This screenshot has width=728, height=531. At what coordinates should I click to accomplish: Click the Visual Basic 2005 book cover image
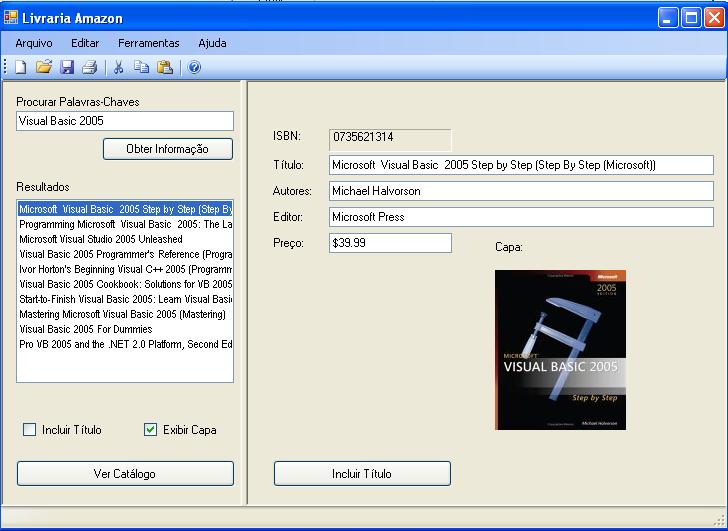point(560,350)
